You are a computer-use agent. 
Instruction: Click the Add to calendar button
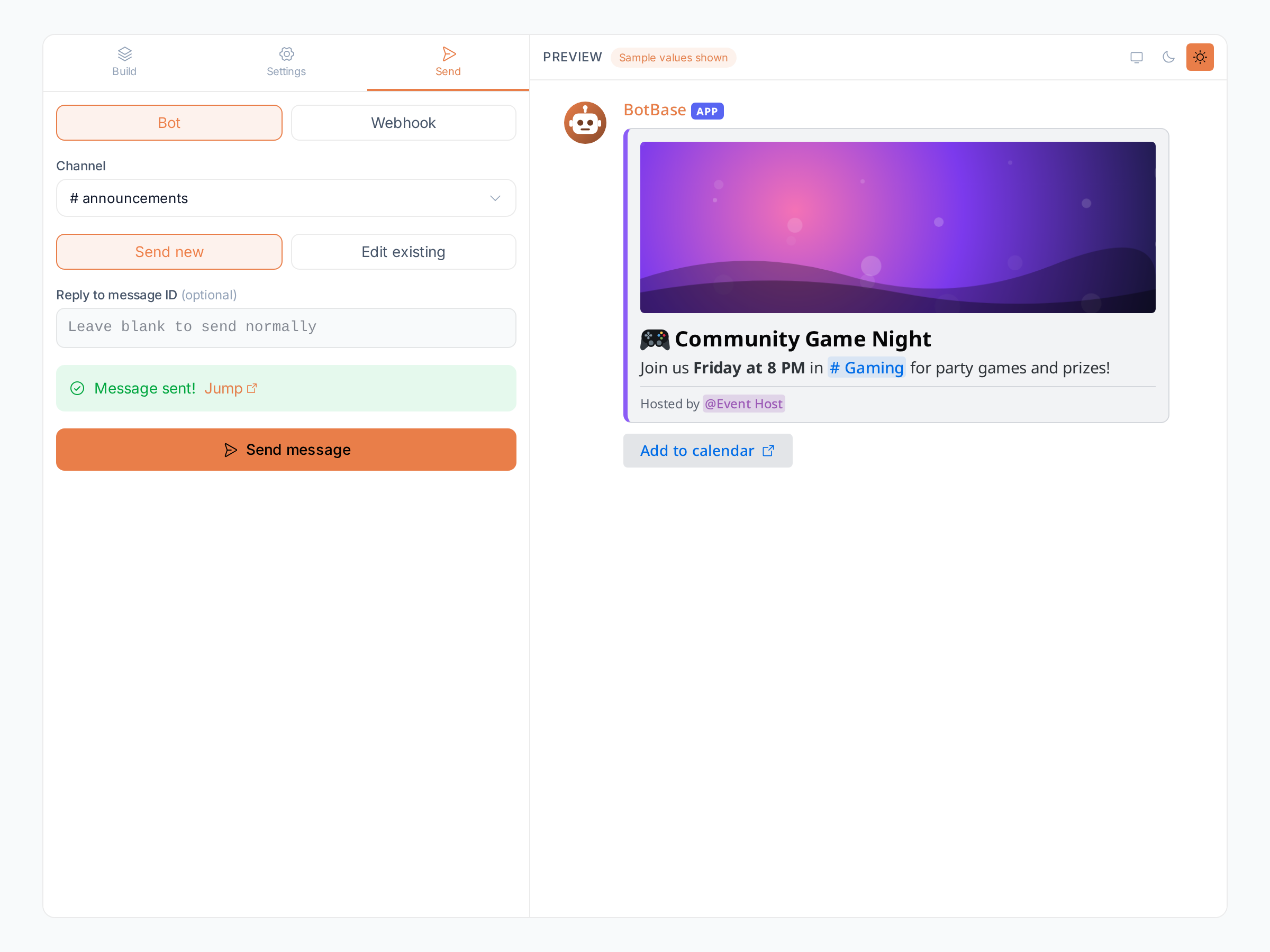point(707,451)
